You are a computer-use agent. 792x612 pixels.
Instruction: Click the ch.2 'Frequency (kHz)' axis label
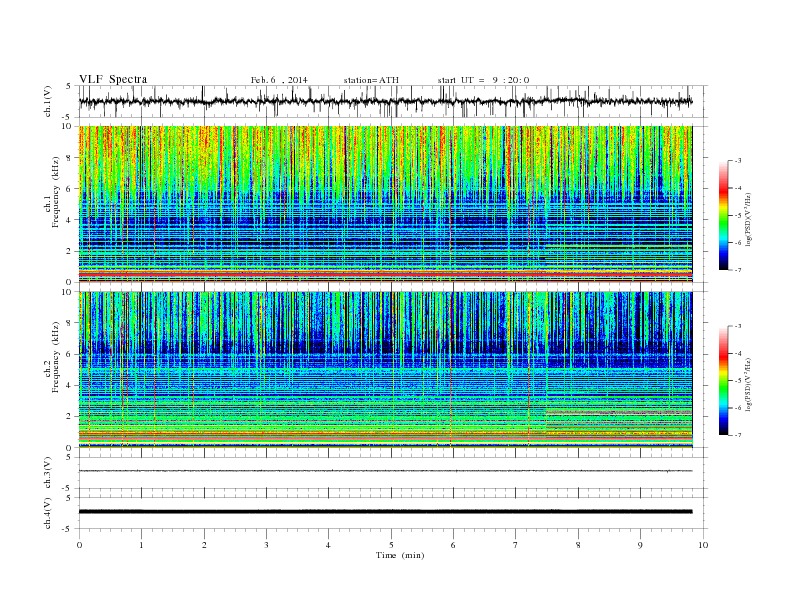click(55, 356)
